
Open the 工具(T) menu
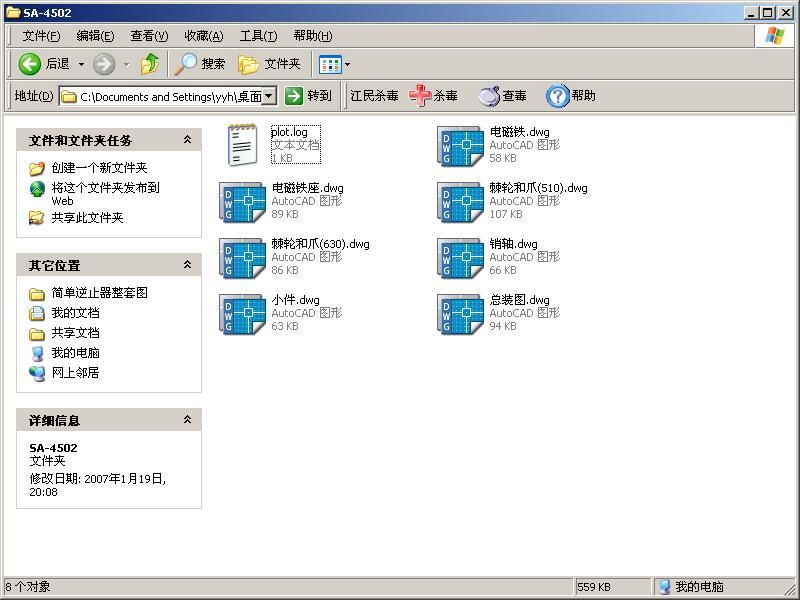pyautogui.click(x=258, y=36)
